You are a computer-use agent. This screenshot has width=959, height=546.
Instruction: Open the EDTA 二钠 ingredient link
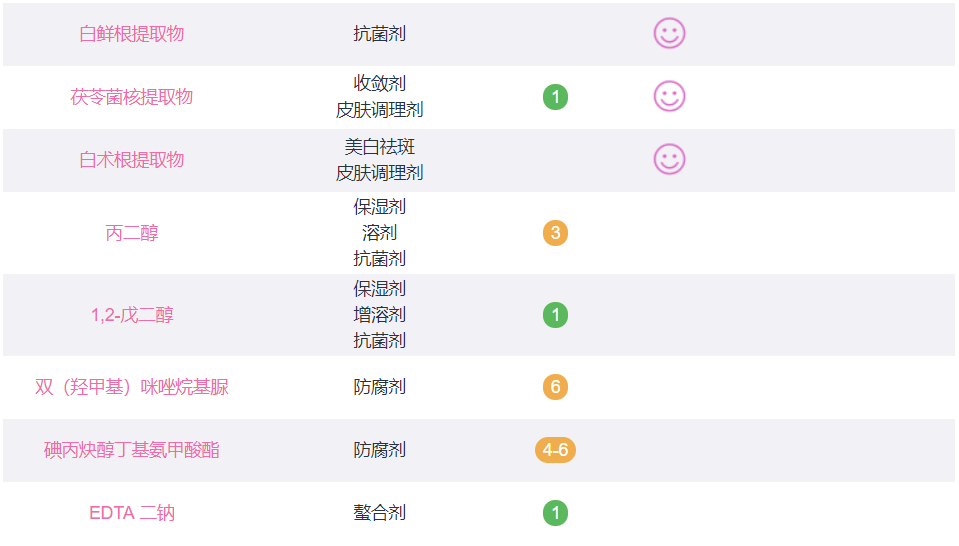point(132,513)
